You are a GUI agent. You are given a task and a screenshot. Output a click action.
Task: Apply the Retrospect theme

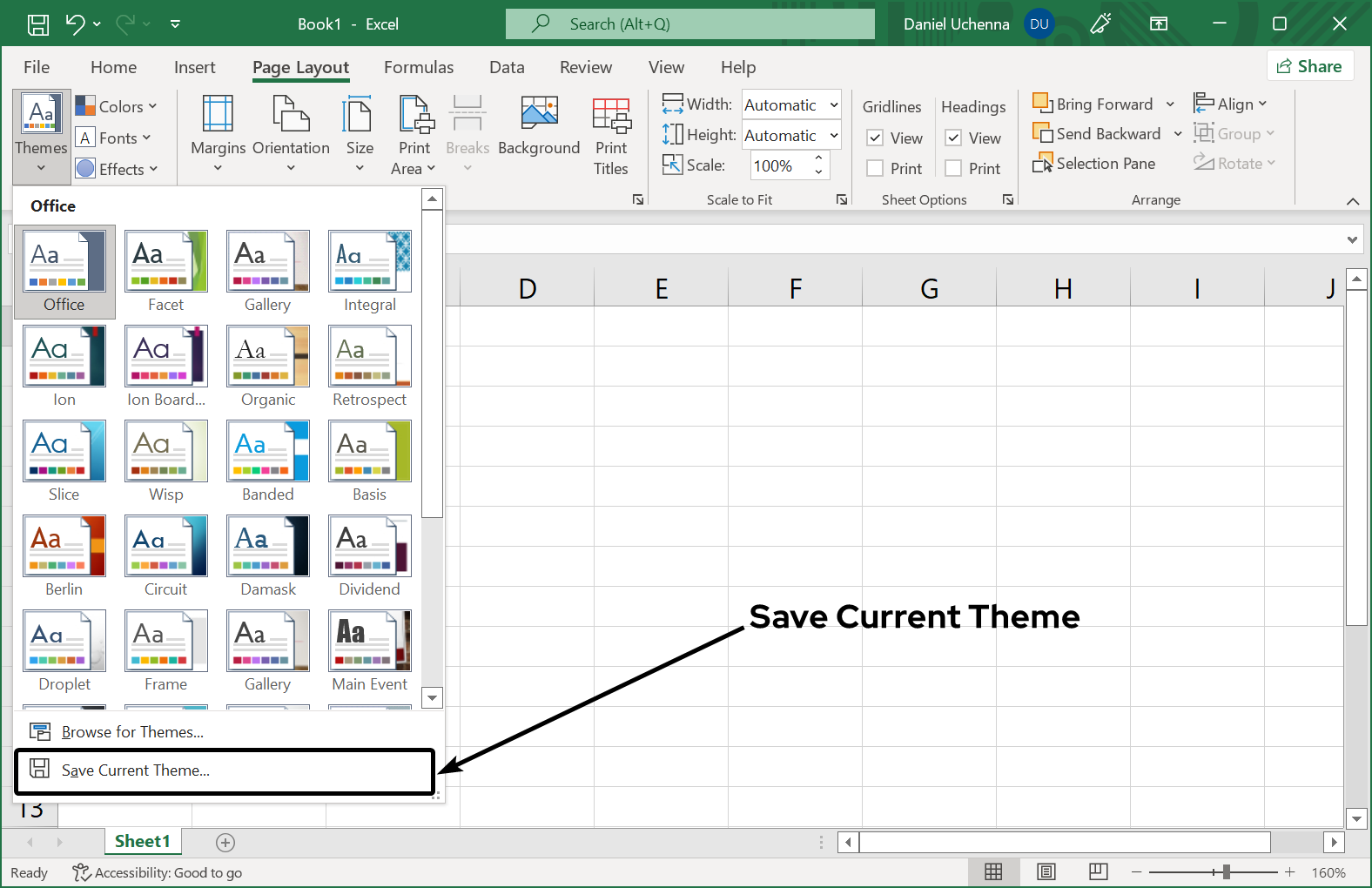[x=369, y=366]
